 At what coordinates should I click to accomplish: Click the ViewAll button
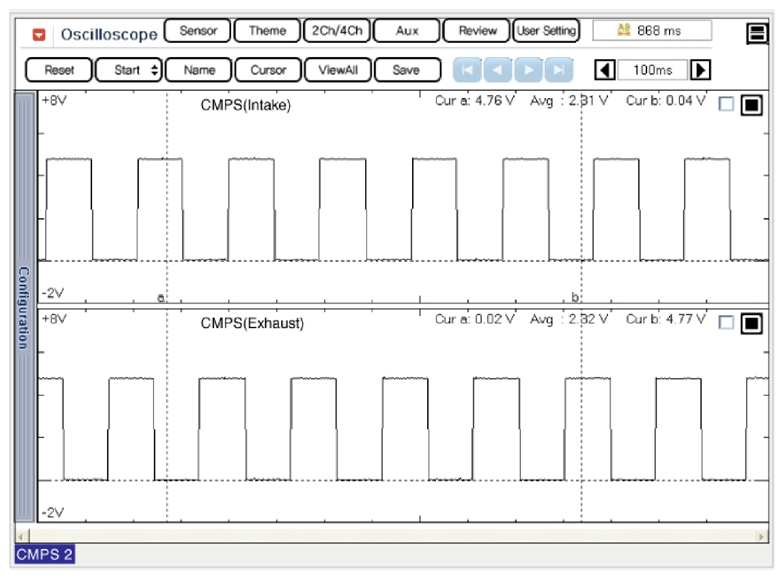pyautogui.click(x=338, y=70)
